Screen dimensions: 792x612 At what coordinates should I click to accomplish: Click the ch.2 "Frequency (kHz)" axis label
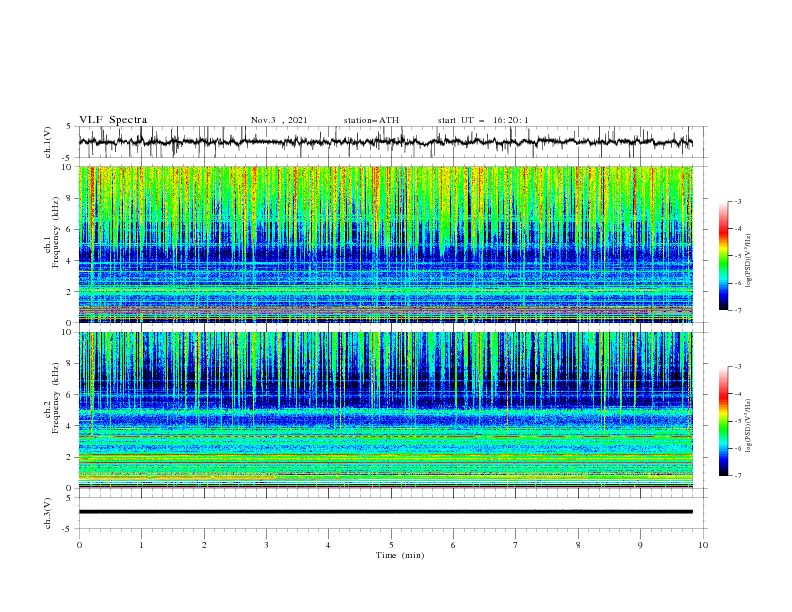click(x=56, y=398)
